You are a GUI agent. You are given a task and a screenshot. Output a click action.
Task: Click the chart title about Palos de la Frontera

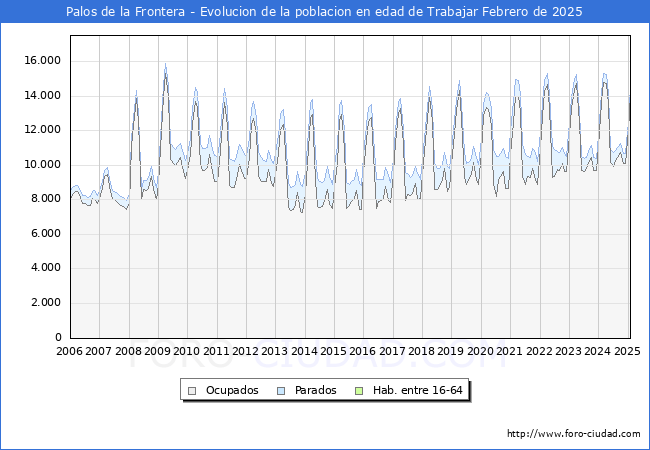point(324,12)
